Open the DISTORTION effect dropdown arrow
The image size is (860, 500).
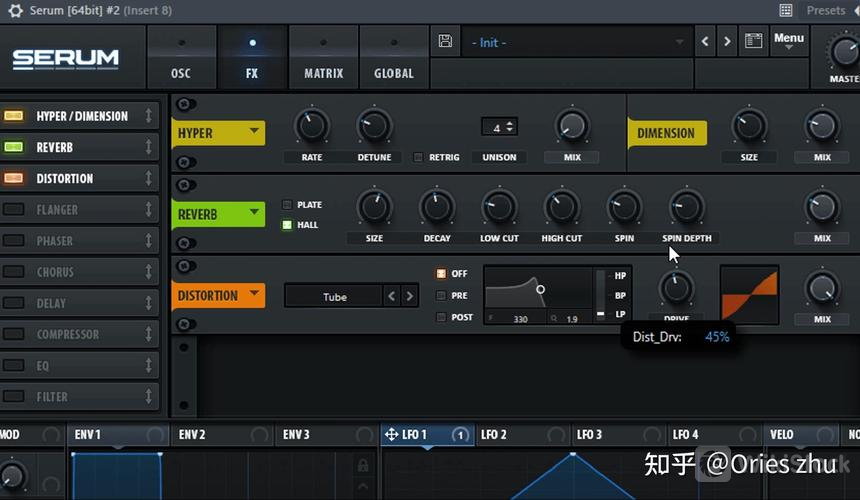tap(254, 295)
